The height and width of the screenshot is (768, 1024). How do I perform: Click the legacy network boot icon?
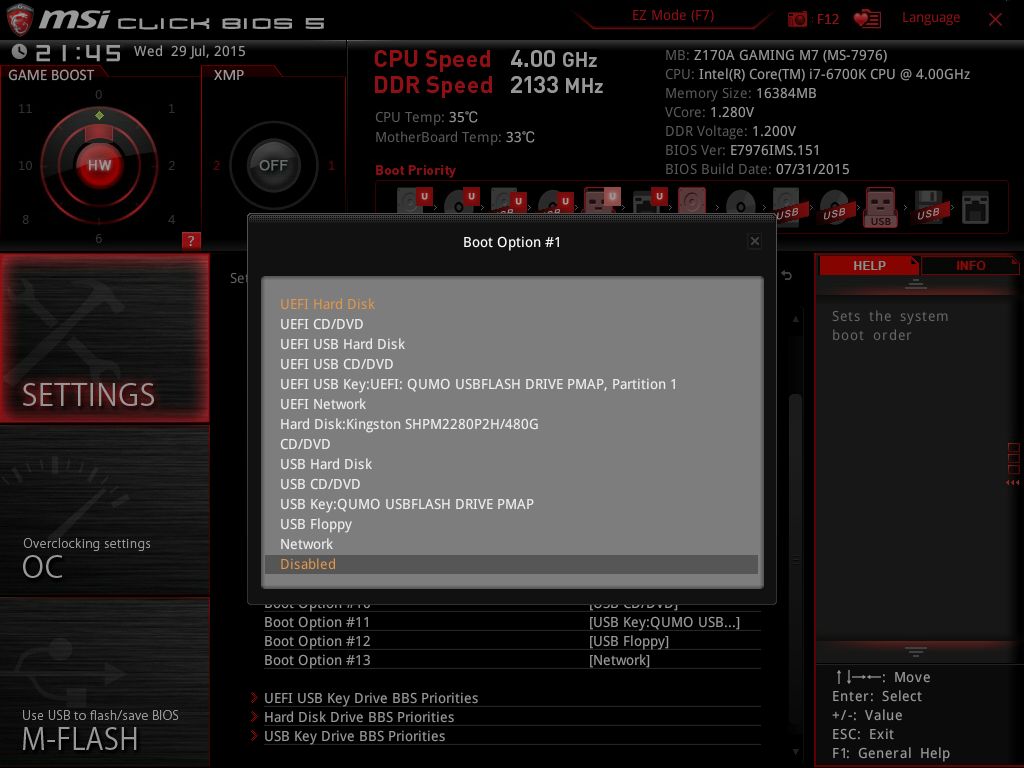pos(975,208)
